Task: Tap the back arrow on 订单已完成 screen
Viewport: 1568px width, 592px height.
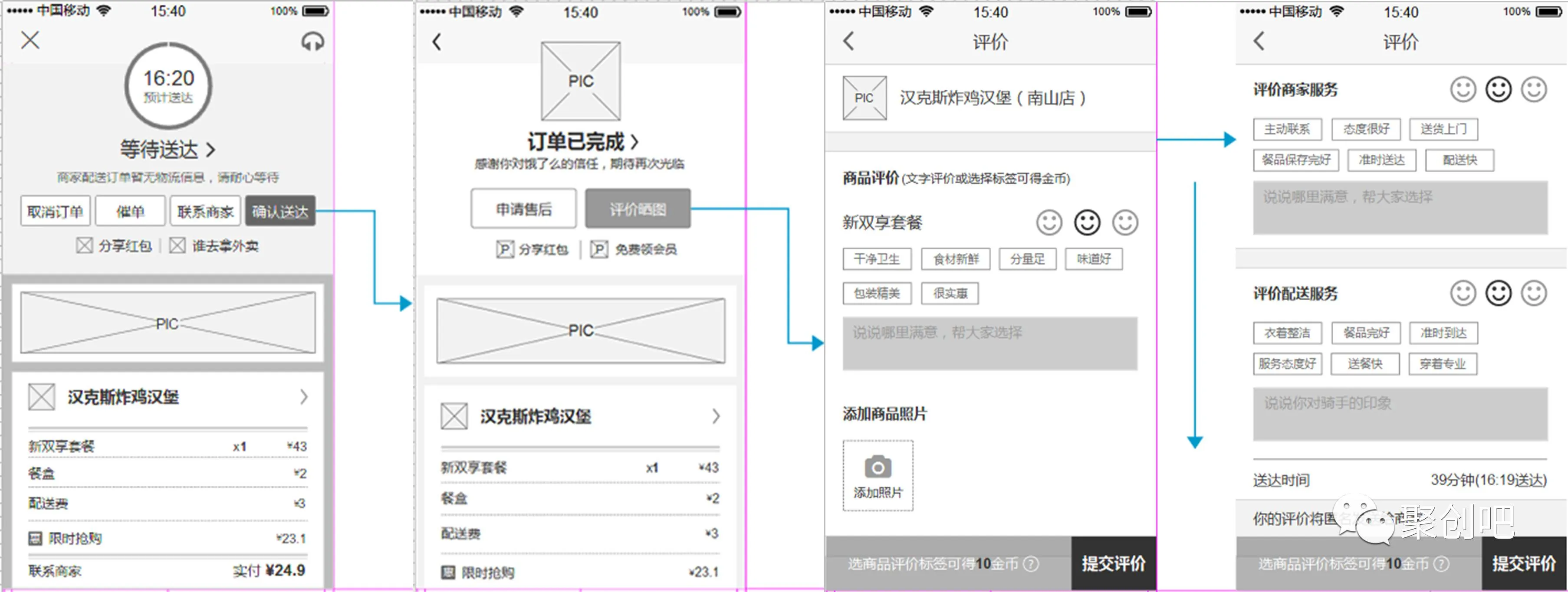Action: point(437,42)
